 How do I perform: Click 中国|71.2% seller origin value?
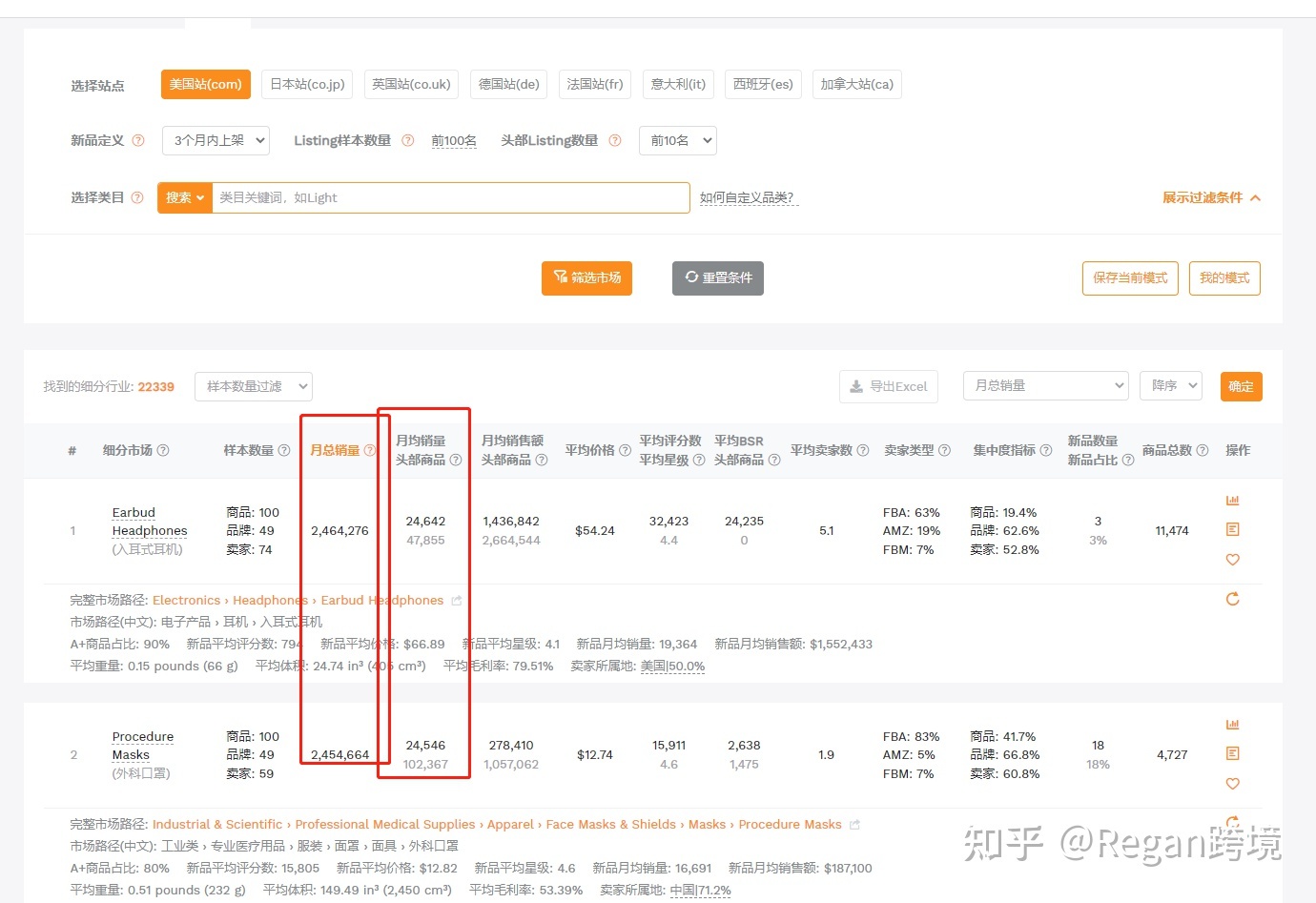(x=700, y=891)
